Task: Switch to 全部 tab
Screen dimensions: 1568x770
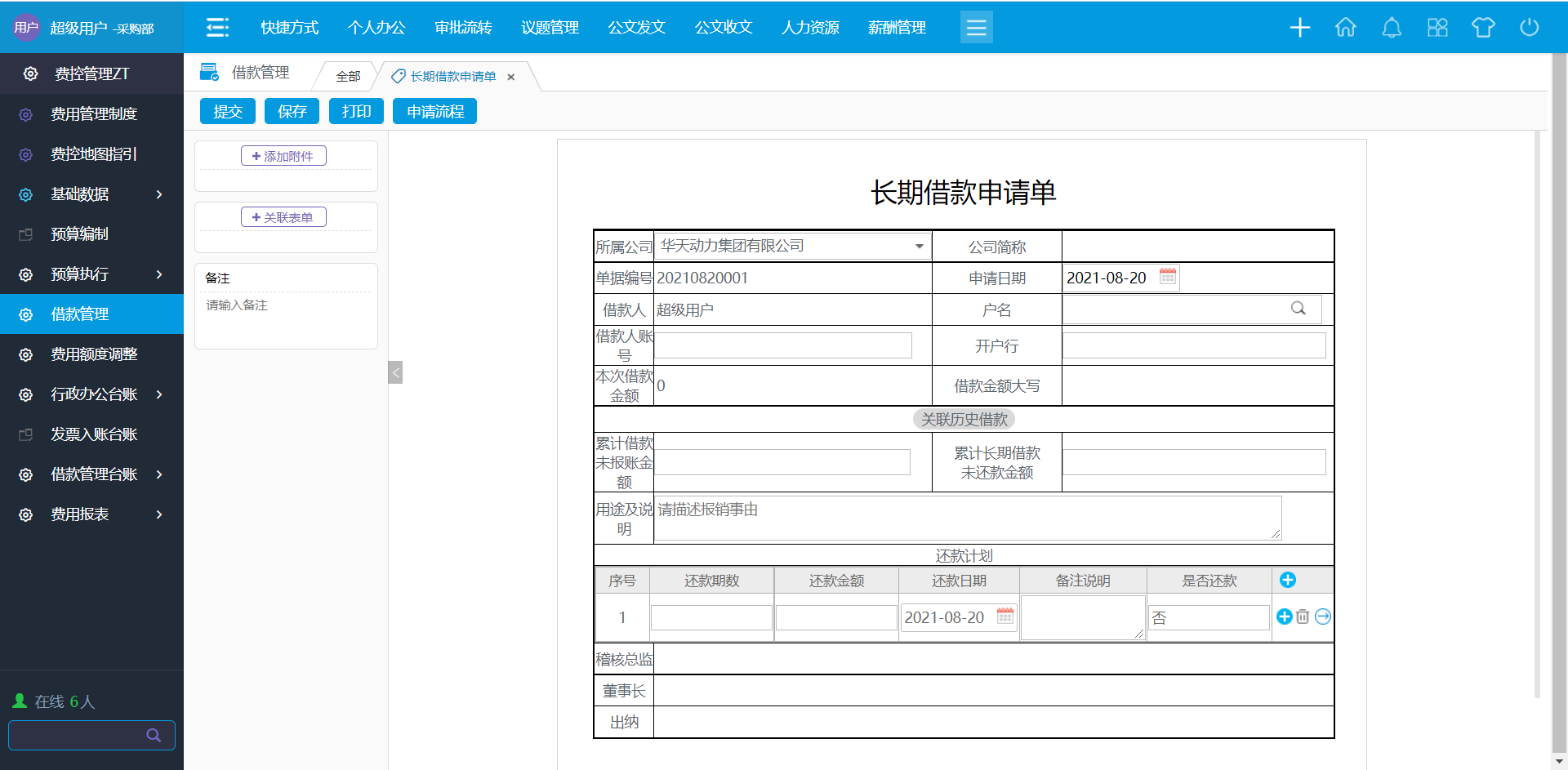Action: click(x=348, y=76)
